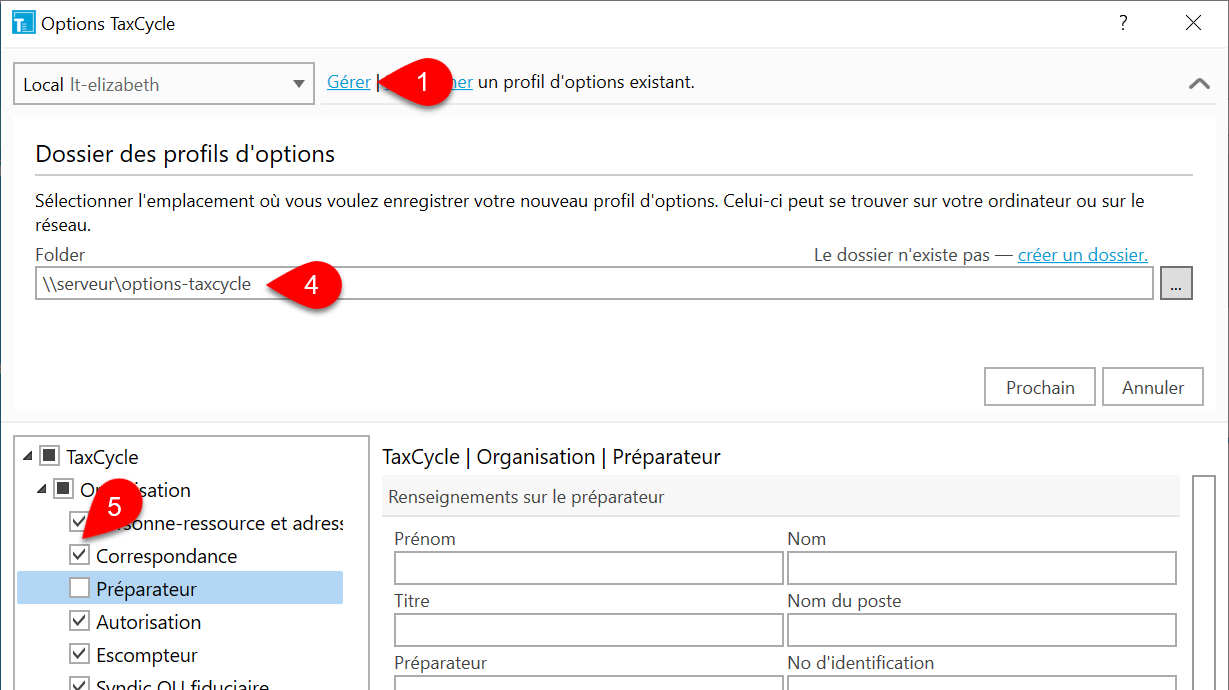Viewport: 1229px width, 690px height.
Task: Click the "TaxCycle | Organisation | Préparateur" breadcrumb heading
Action: point(551,457)
